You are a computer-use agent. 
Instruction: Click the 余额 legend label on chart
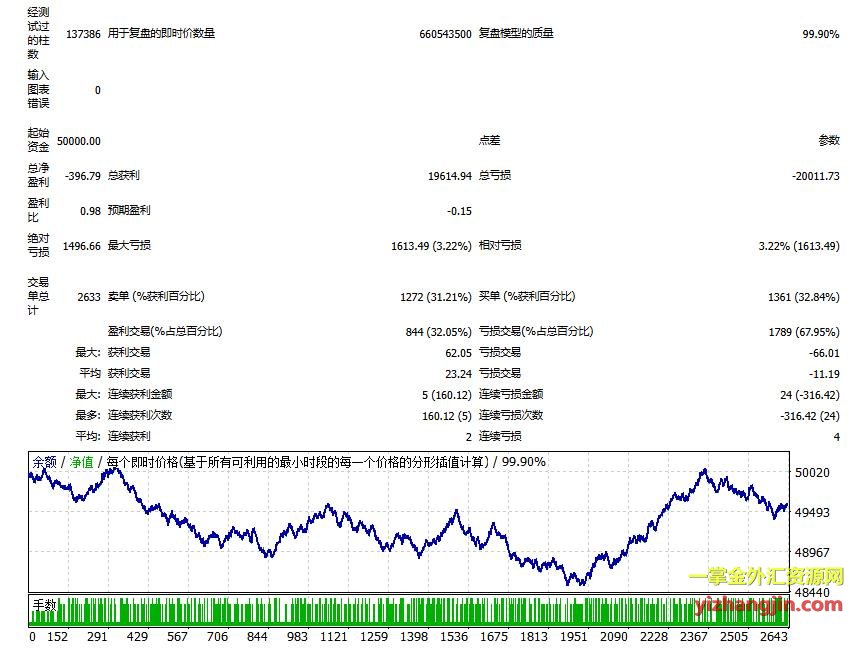pos(45,462)
